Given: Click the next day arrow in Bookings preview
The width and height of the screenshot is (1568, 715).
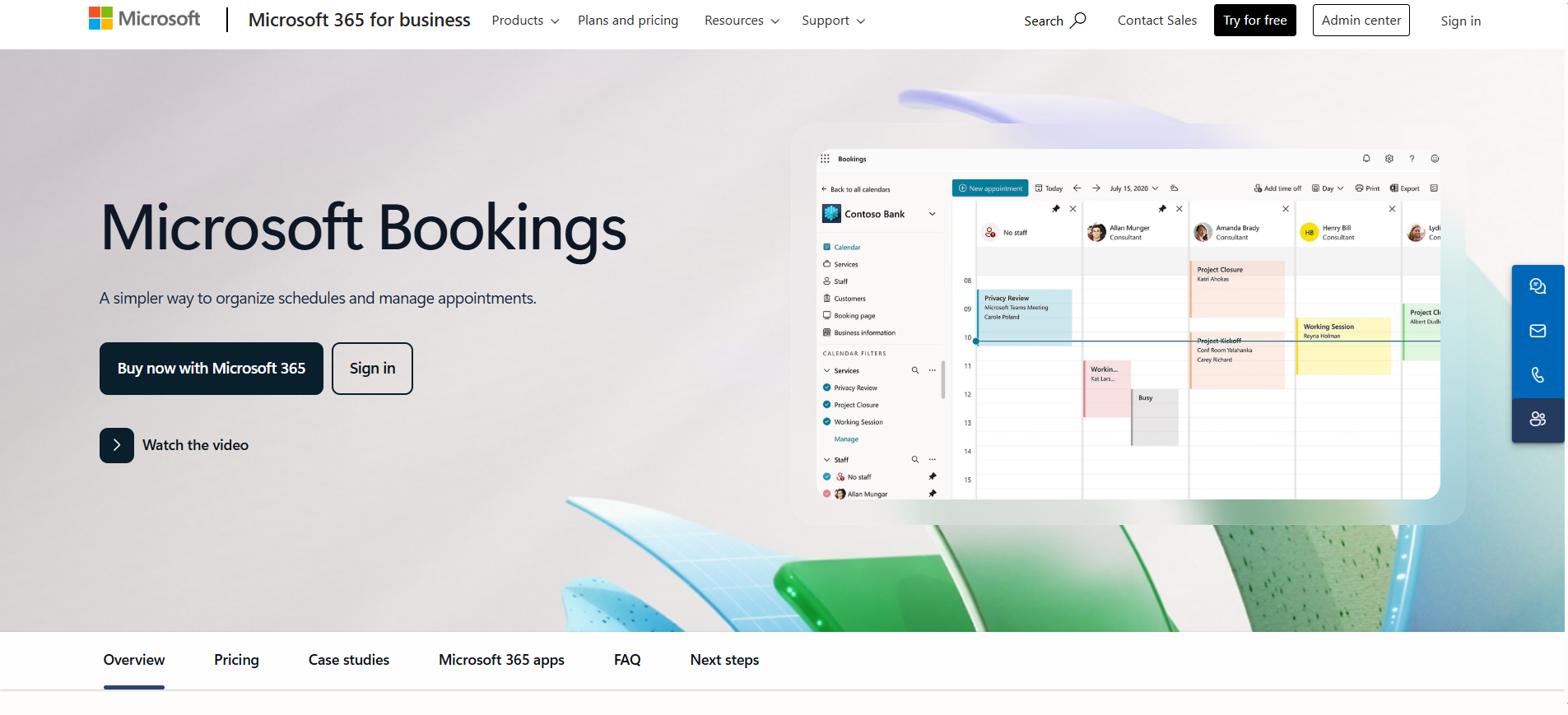Looking at the screenshot, I should (x=1096, y=188).
